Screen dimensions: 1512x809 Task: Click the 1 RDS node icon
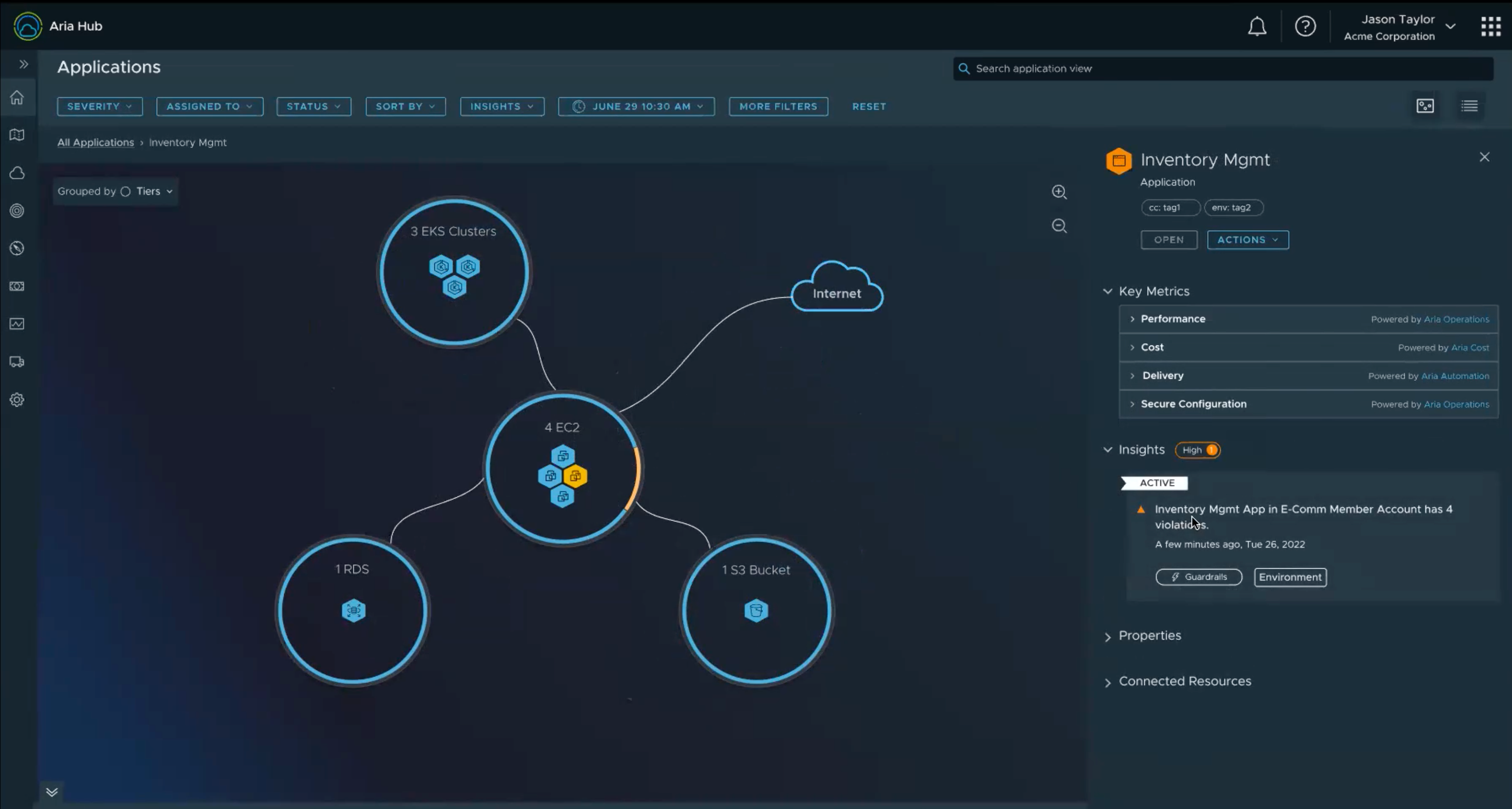(354, 610)
